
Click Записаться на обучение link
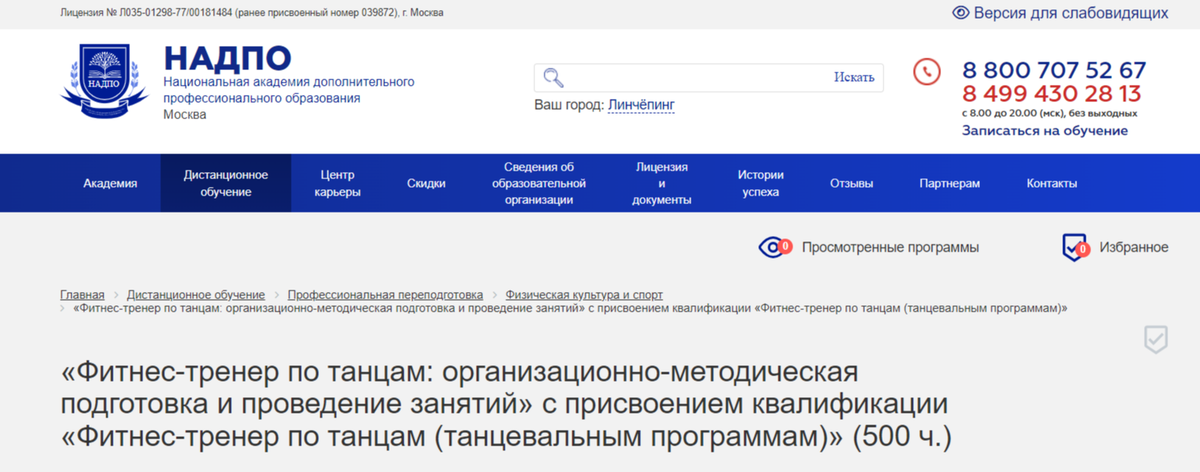pyautogui.click(x=1045, y=130)
